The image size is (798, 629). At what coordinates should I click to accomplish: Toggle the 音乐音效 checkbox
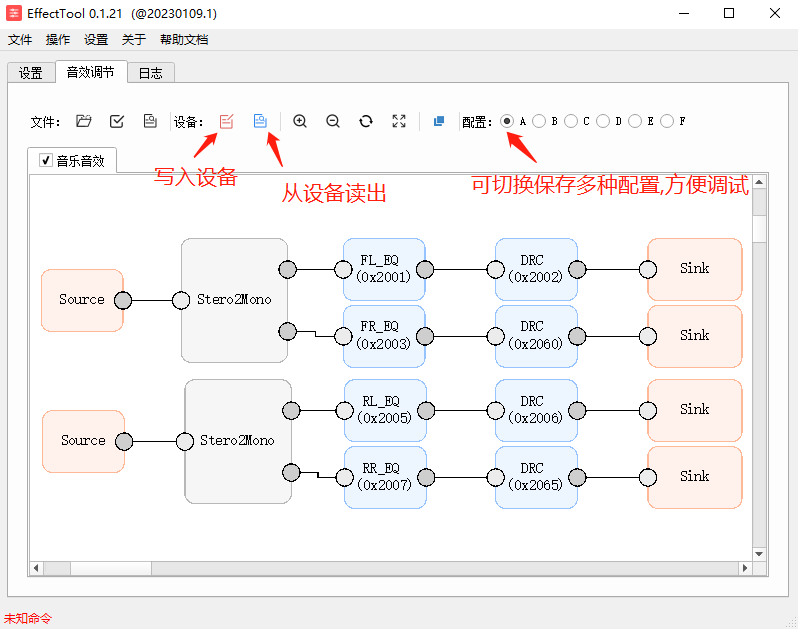coord(46,160)
